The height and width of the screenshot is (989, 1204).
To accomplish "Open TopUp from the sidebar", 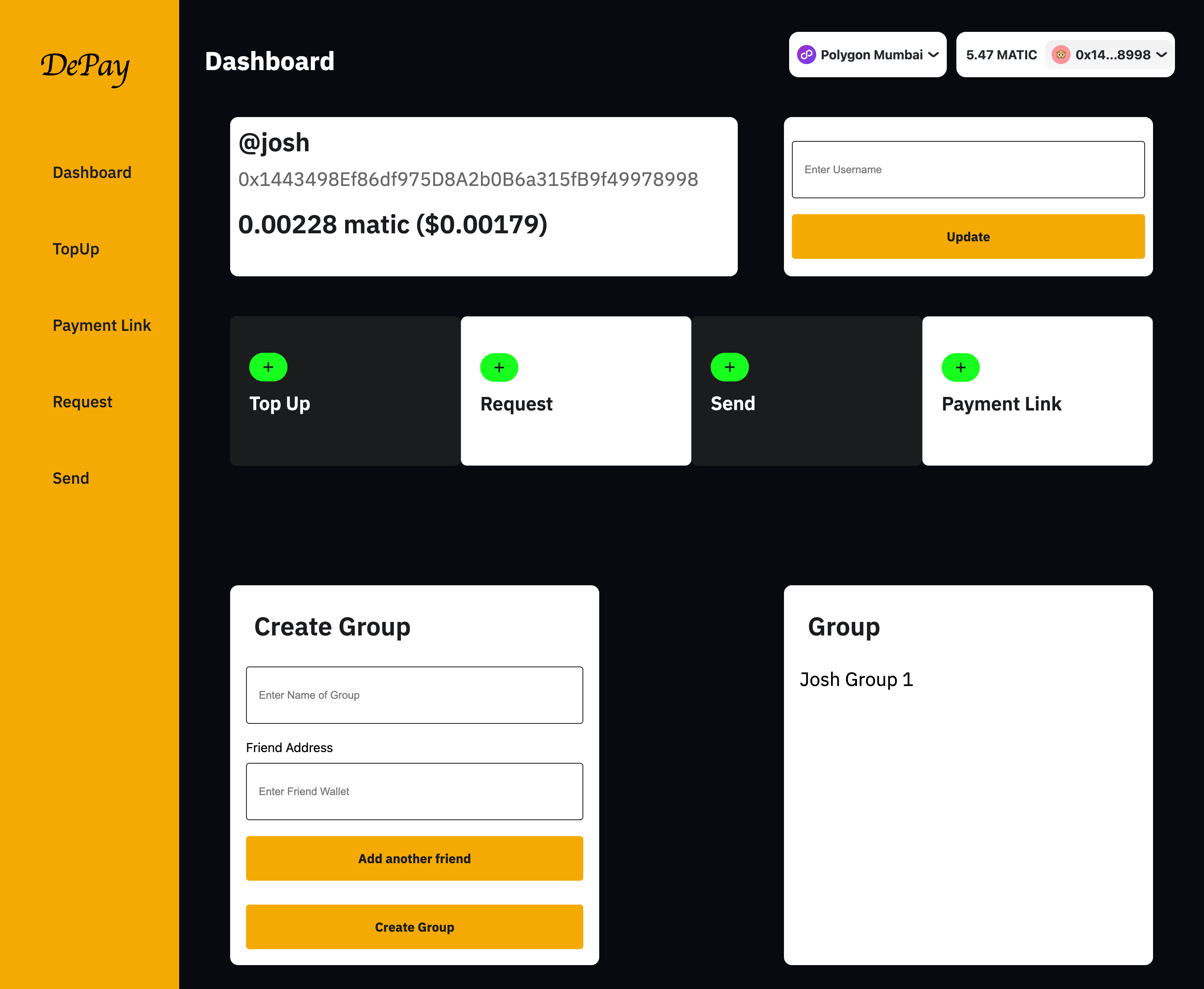I will 76,249.
